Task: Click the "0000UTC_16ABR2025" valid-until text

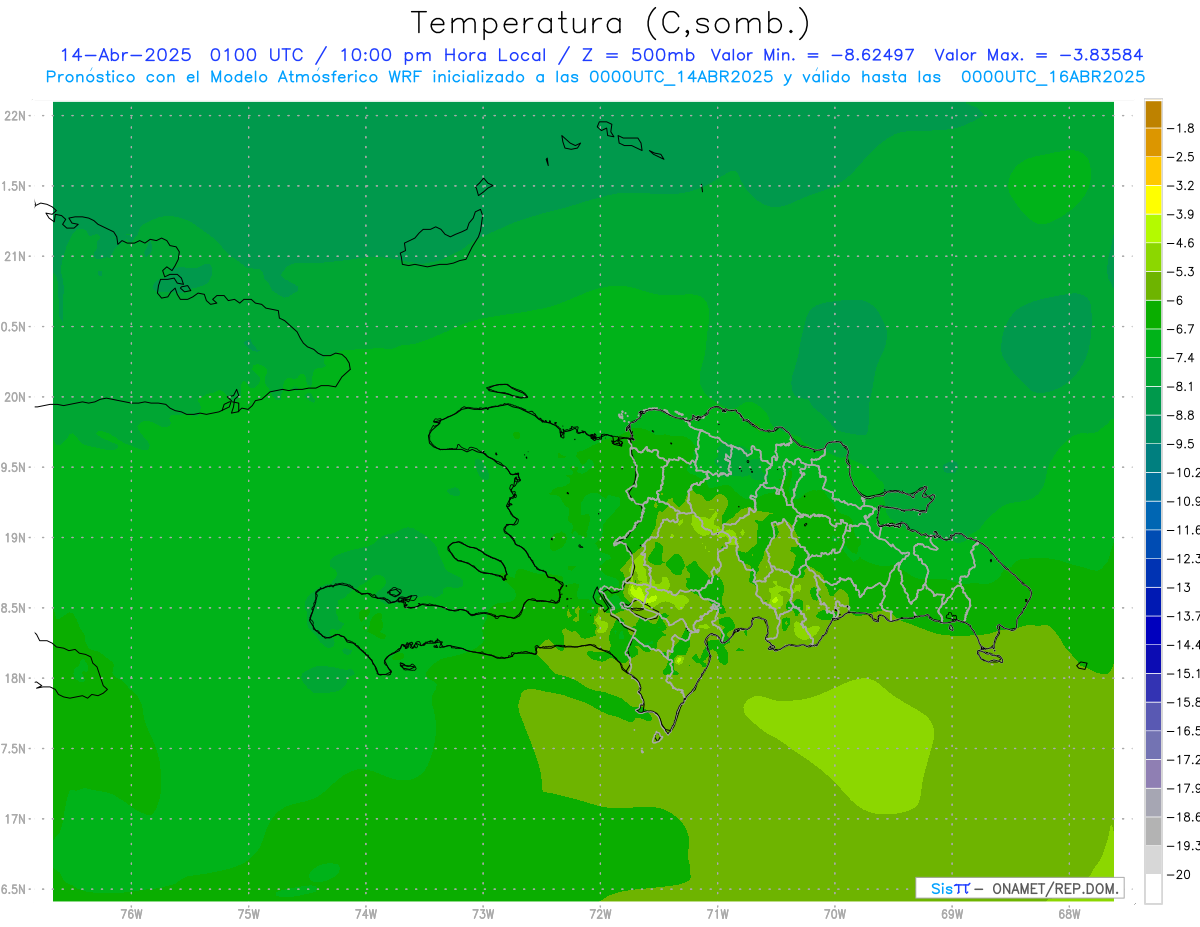Action: [x=1053, y=77]
